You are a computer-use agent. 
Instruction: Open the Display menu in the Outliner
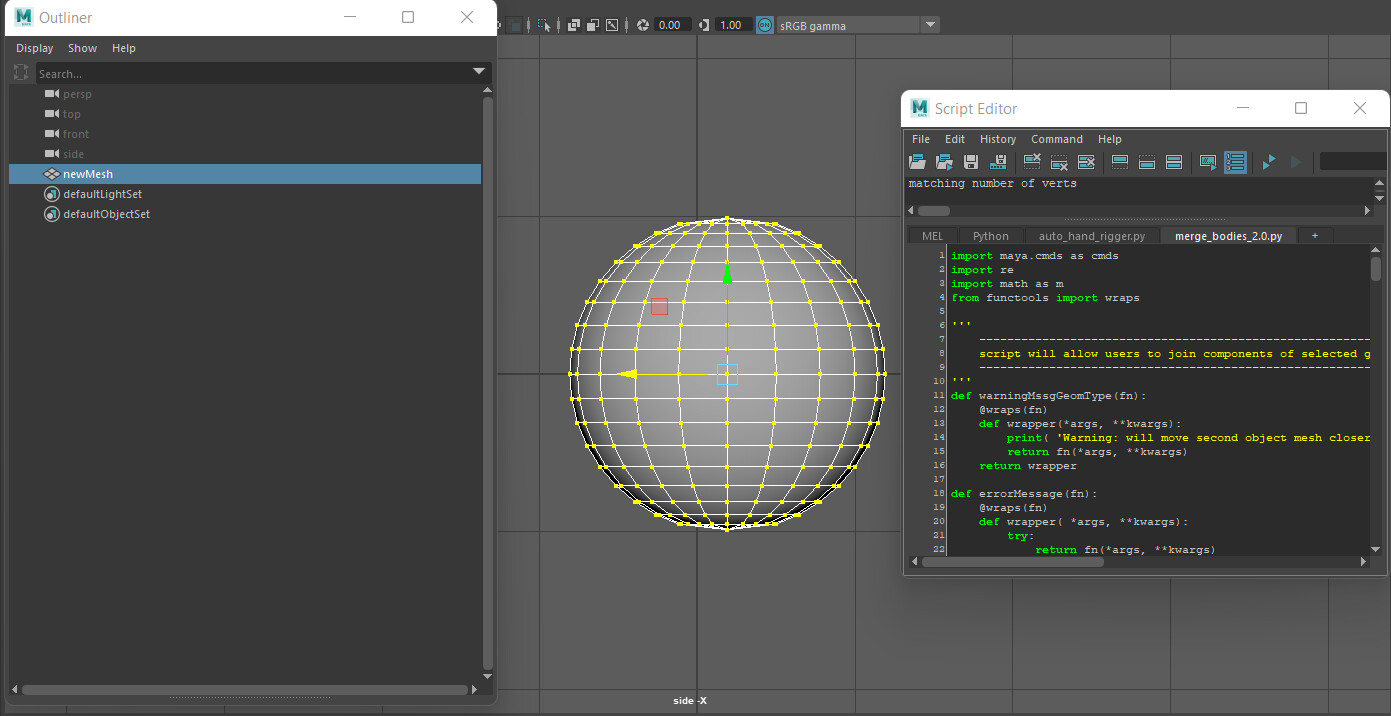coord(34,47)
